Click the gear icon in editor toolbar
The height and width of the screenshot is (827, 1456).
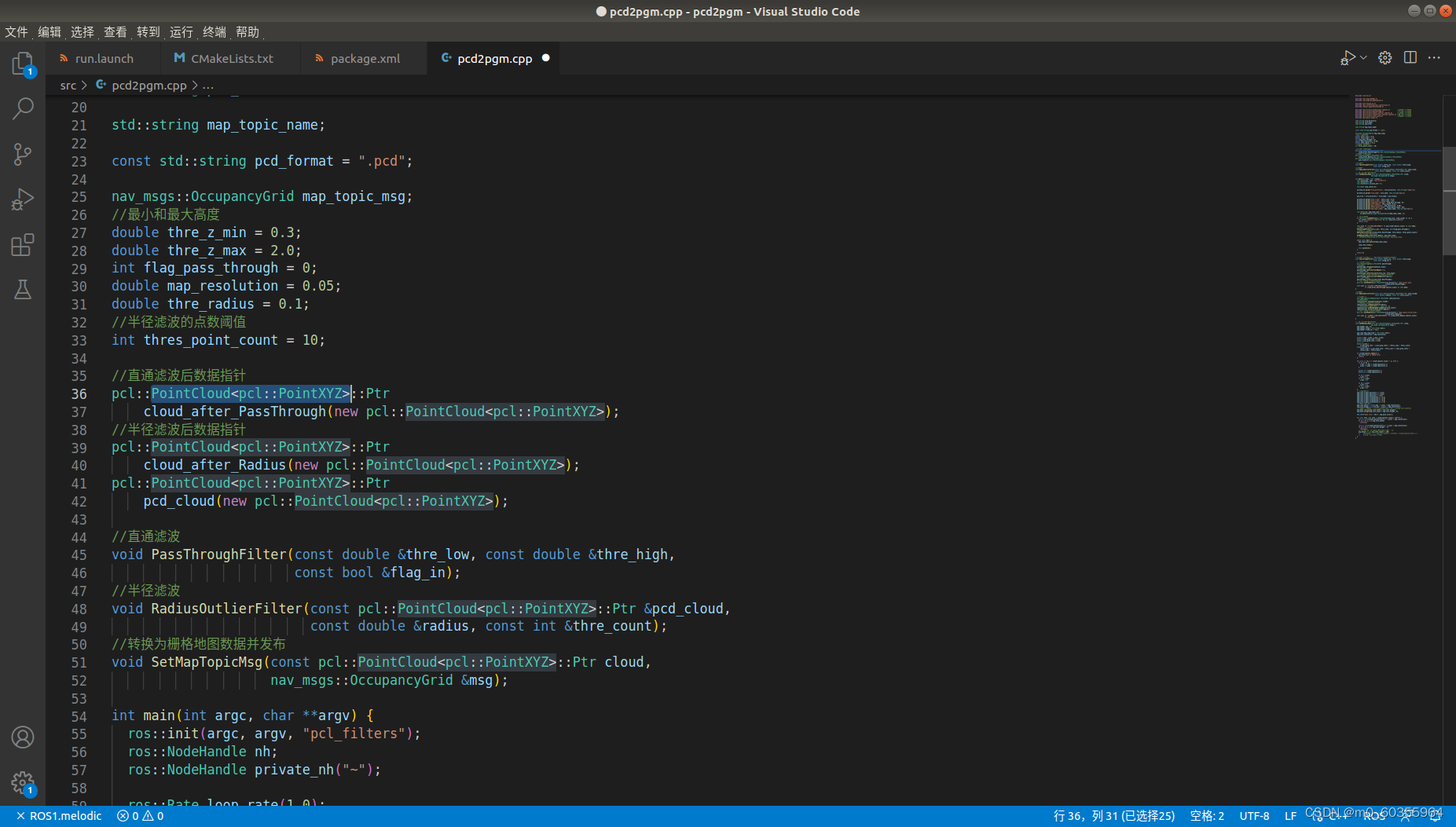[1385, 58]
